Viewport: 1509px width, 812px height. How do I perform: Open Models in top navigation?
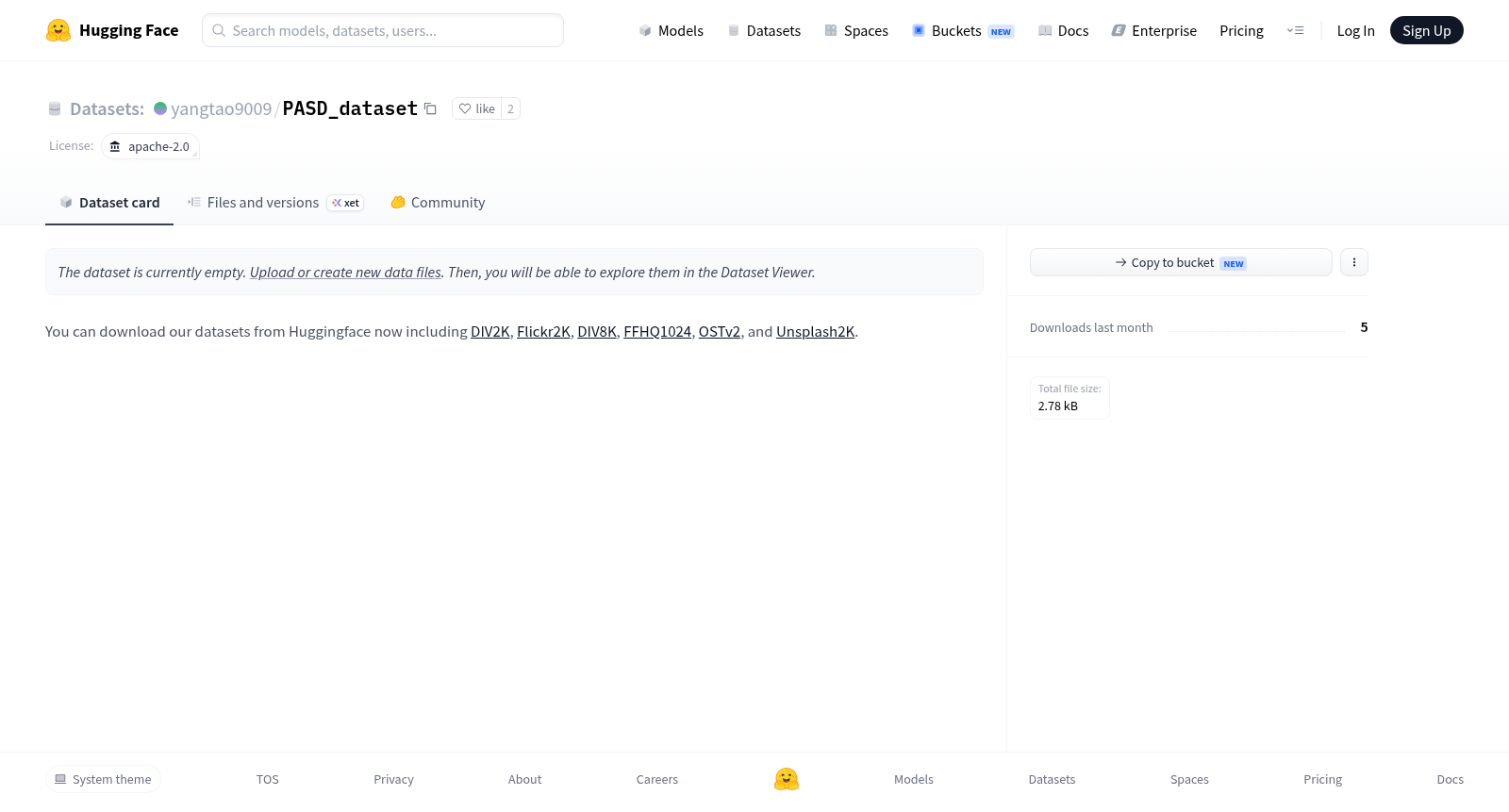[671, 30]
